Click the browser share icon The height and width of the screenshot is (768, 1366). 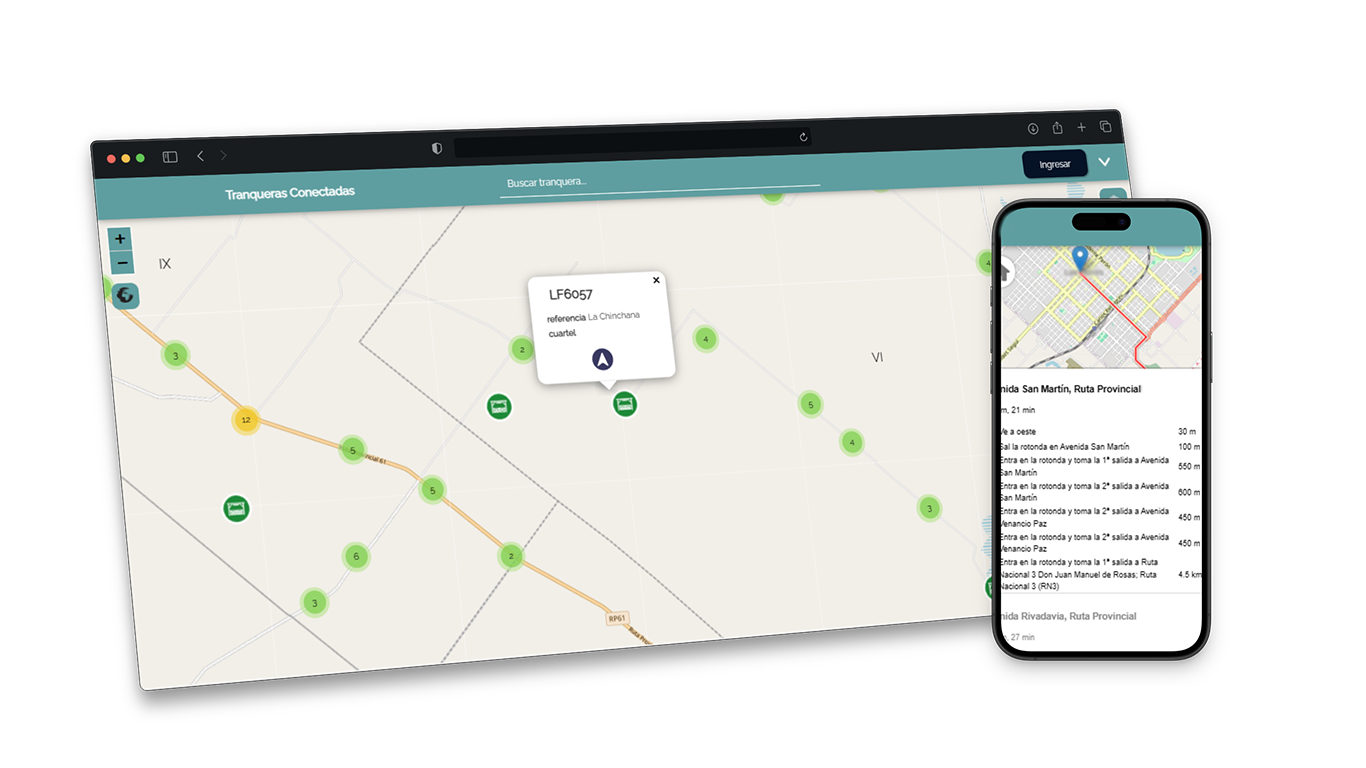pyautogui.click(x=1057, y=128)
